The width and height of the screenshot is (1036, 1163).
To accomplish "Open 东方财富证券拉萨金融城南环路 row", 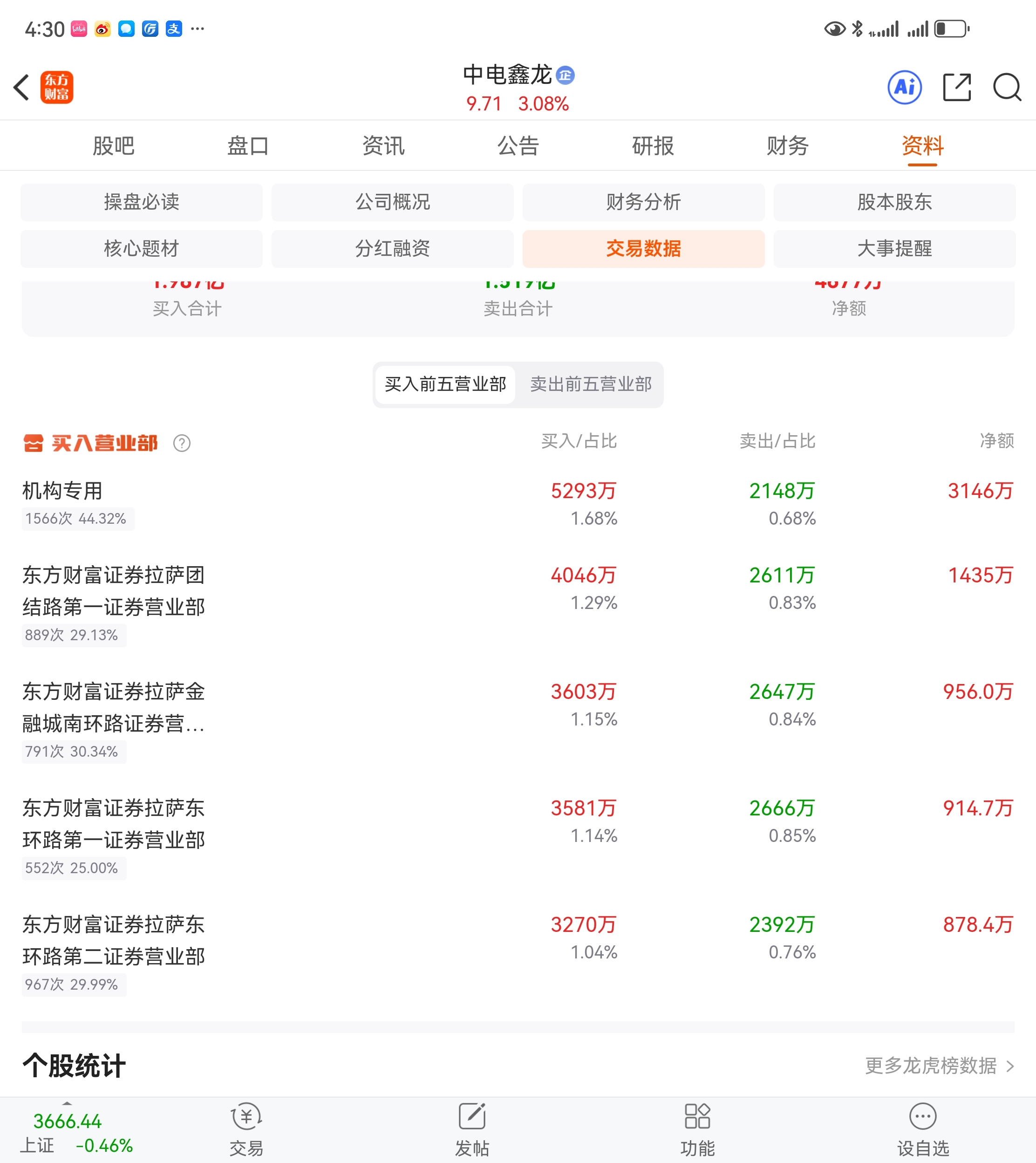I will [518, 721].
